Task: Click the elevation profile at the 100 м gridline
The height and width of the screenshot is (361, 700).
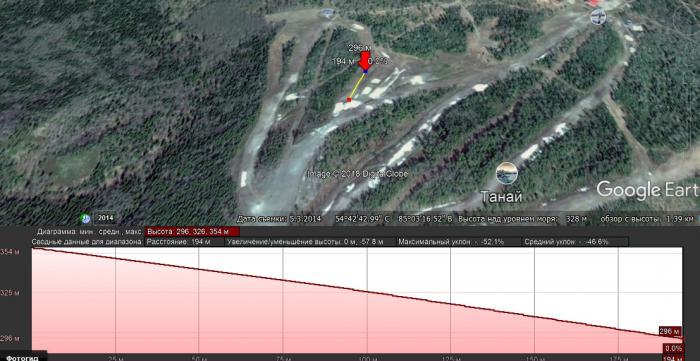Action: 367,292
